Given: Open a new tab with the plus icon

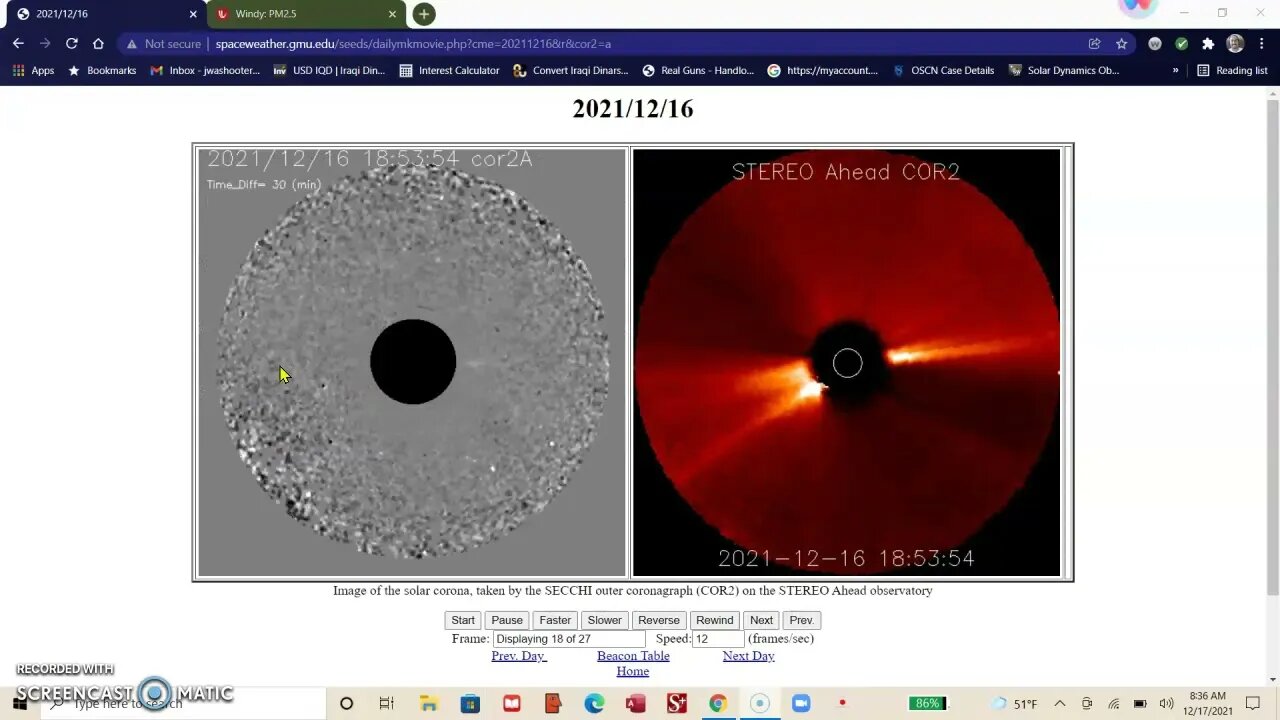Looking at the screenshot, I should click(x=424, y=14).
